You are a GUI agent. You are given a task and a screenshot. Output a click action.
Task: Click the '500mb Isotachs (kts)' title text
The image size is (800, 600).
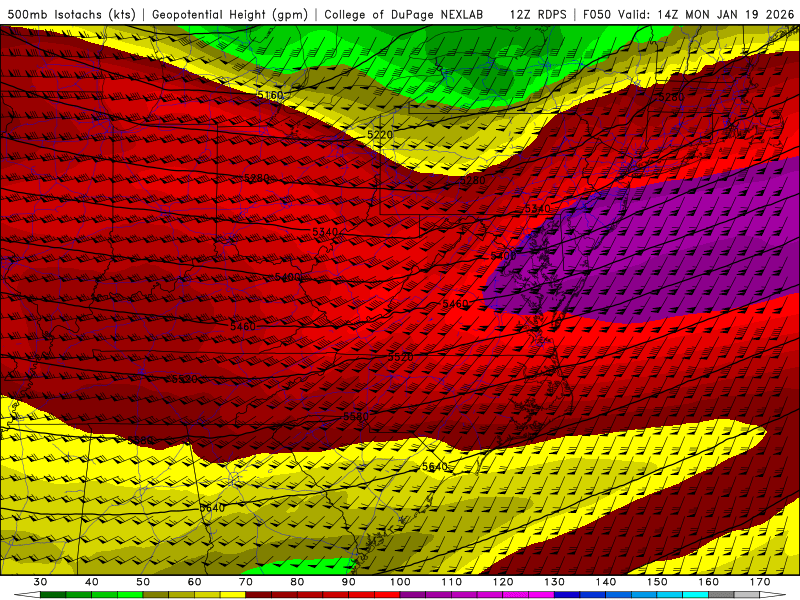71,15
